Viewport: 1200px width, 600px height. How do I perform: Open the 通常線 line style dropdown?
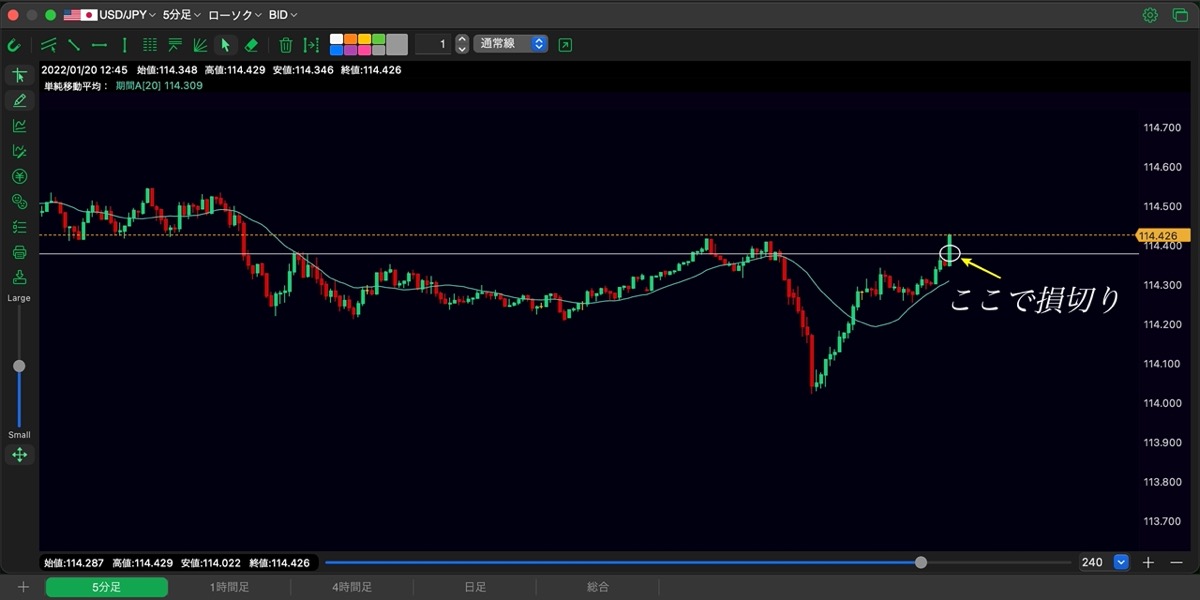tap(510, 44)
